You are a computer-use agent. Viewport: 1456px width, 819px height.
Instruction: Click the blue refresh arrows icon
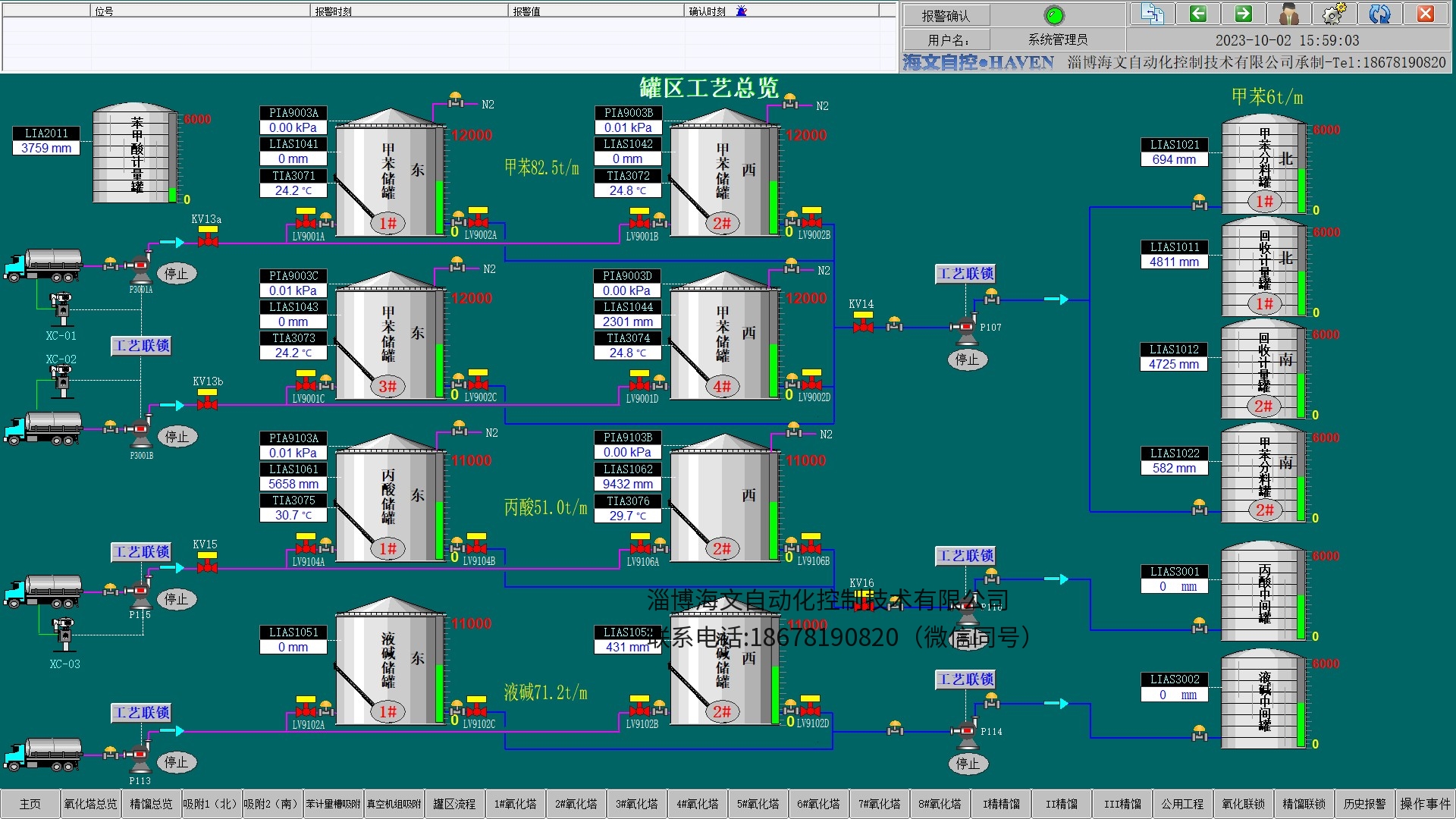point(1380,14)
